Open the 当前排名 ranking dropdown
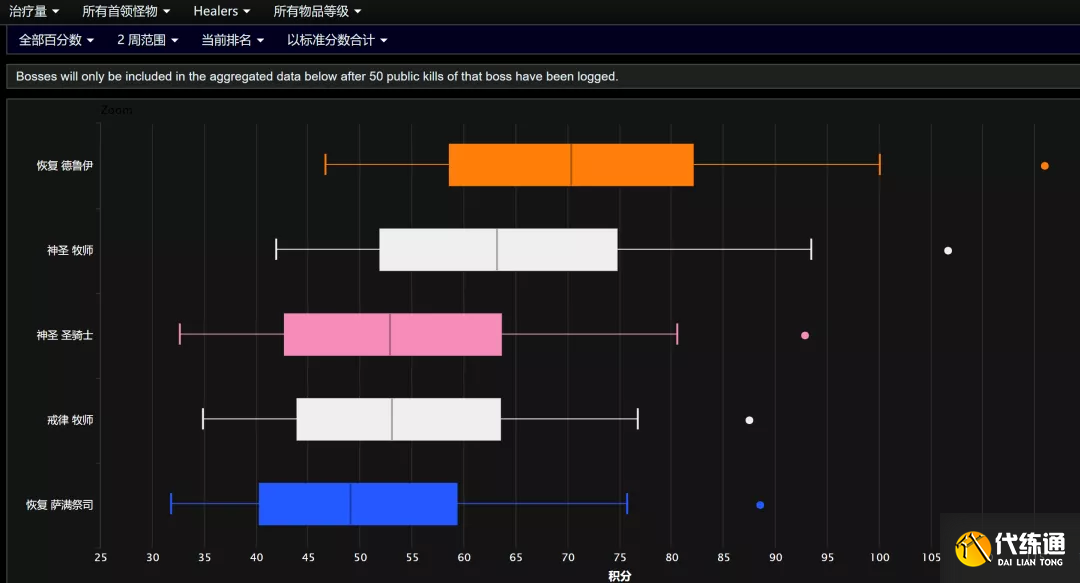Viewport: 1080px width, 583px height. (x=232, y=40)
